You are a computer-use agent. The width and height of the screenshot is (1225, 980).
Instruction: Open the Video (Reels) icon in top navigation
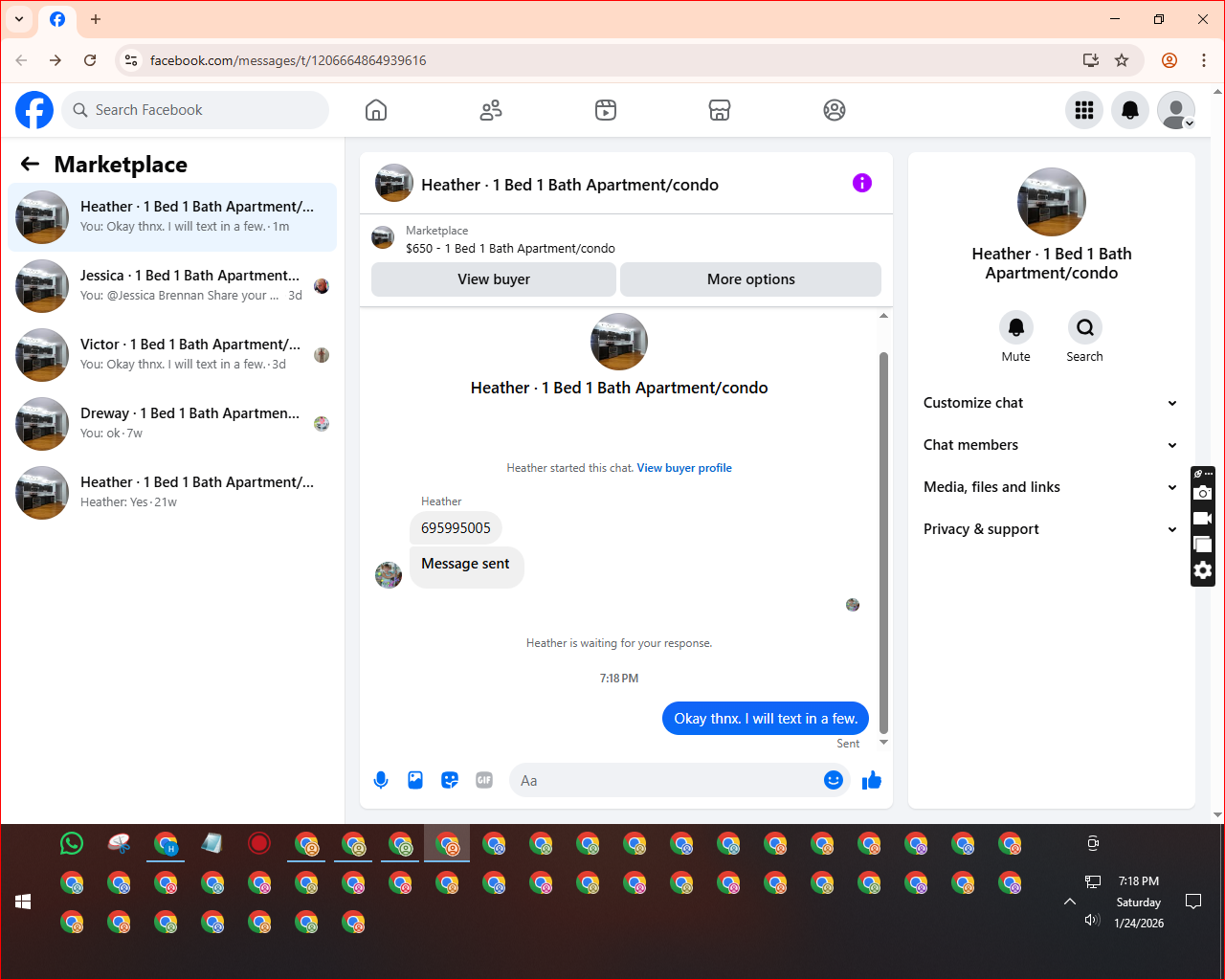point(606,110)
